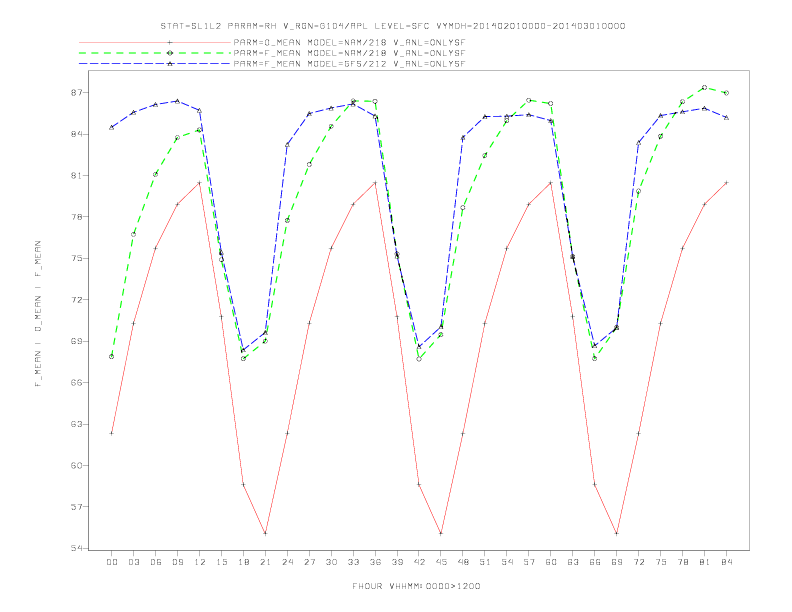Click the red O_MEAN minimum point at hour 21
The width and height of the screenshot is (792, 612).
click(x=265, y=533)
